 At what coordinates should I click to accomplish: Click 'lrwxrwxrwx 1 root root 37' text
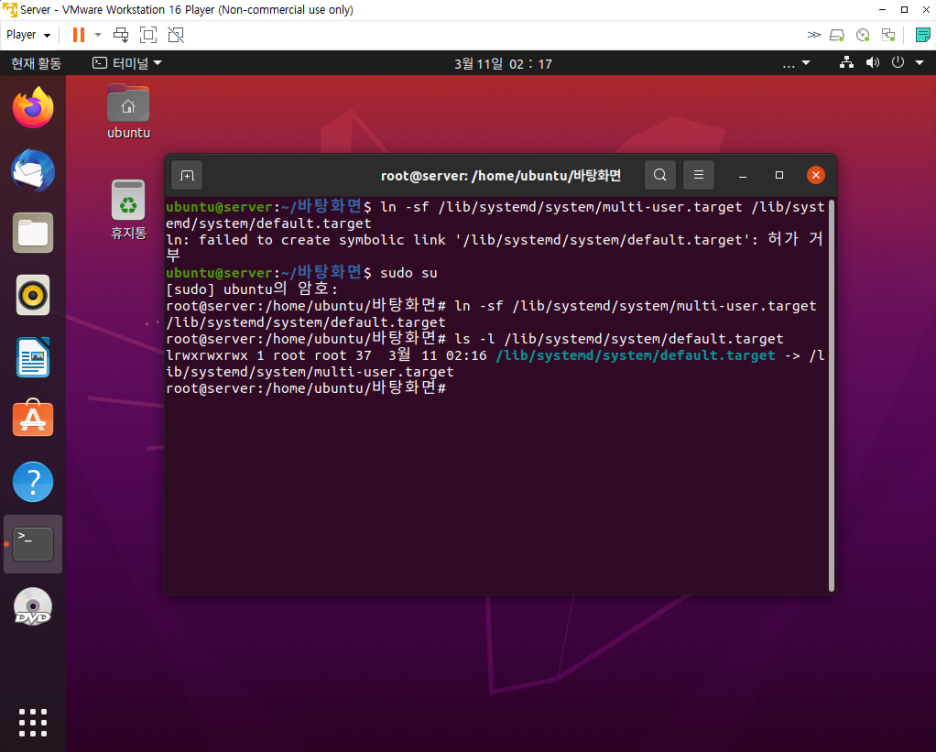269,356
